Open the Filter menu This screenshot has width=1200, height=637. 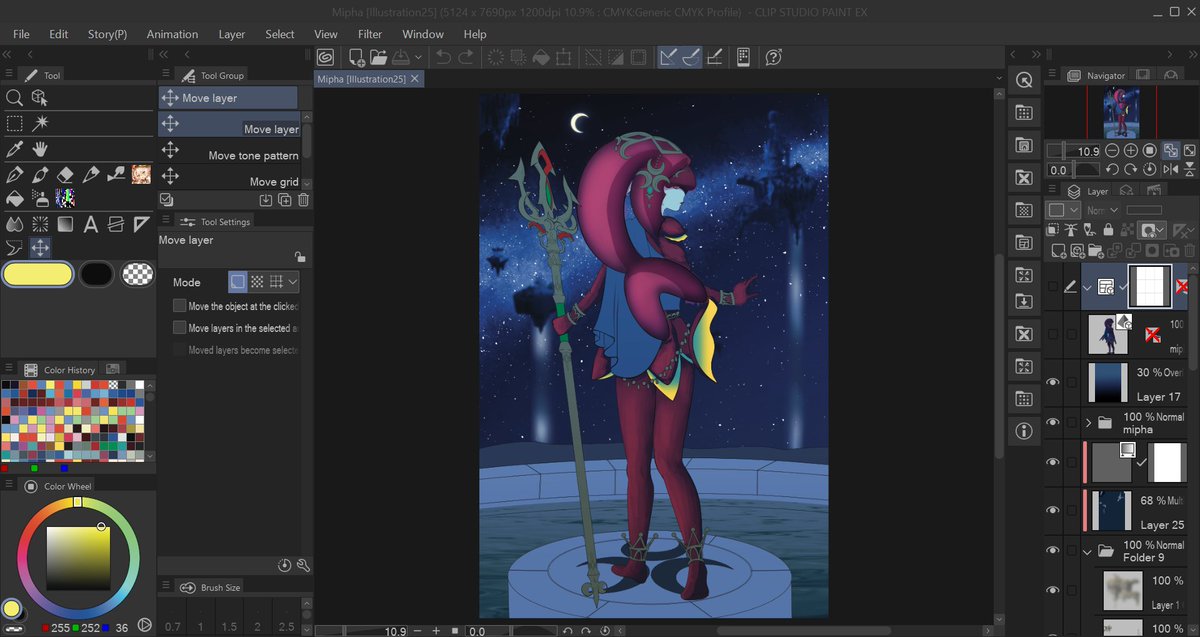click(x=370, y=34)
